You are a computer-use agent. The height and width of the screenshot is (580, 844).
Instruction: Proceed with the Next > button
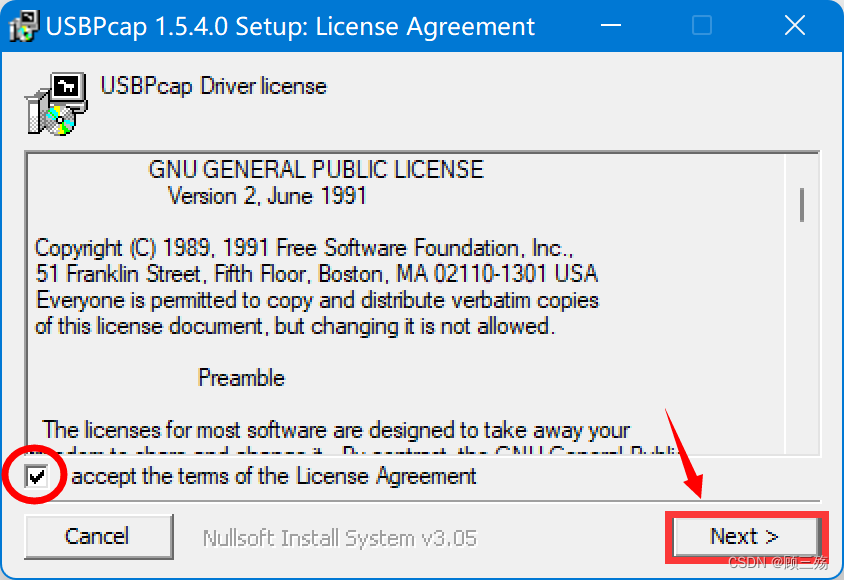coord(746,536)
